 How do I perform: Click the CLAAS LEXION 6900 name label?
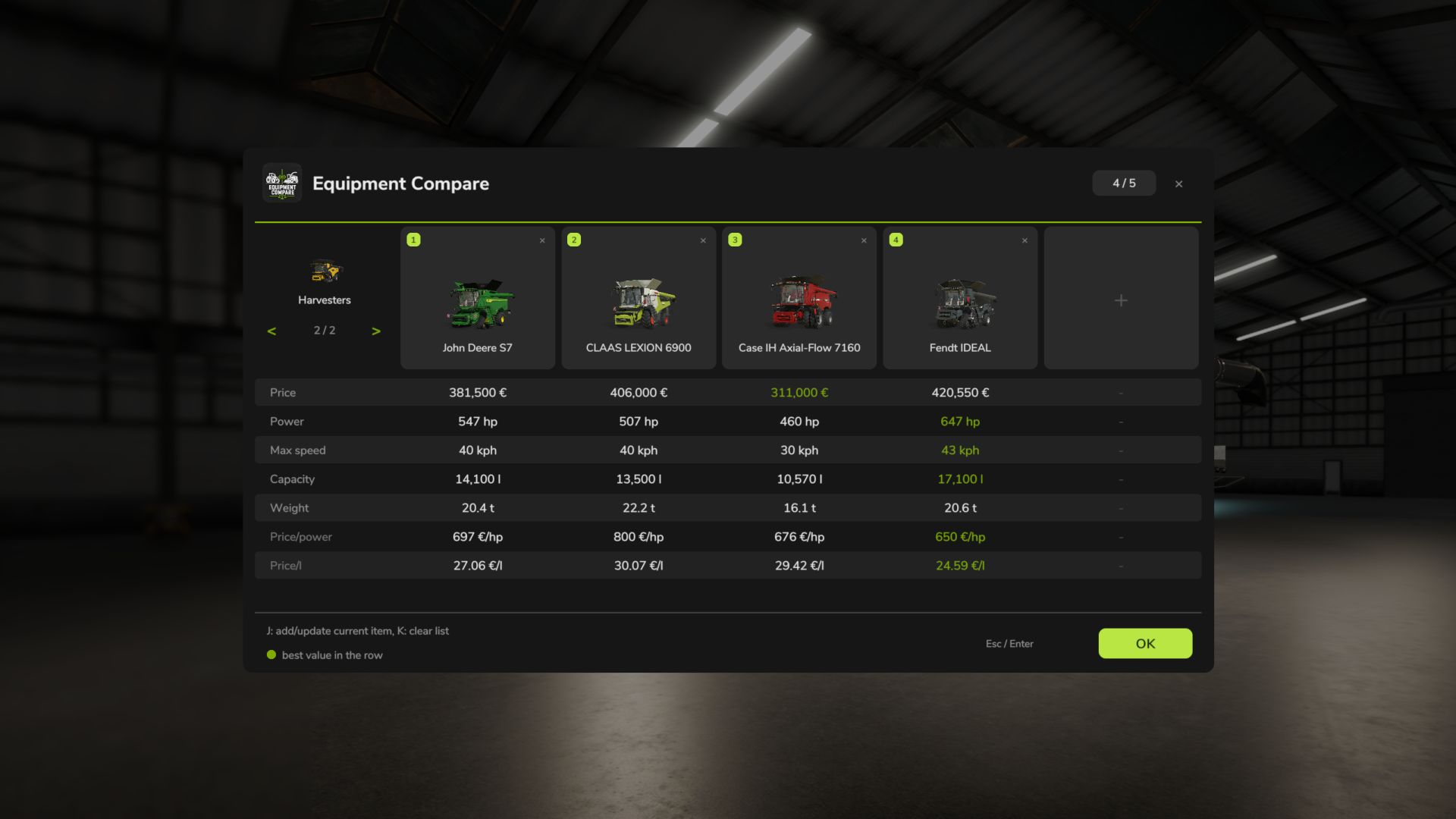pyautogui.click(x=639, y=347)
